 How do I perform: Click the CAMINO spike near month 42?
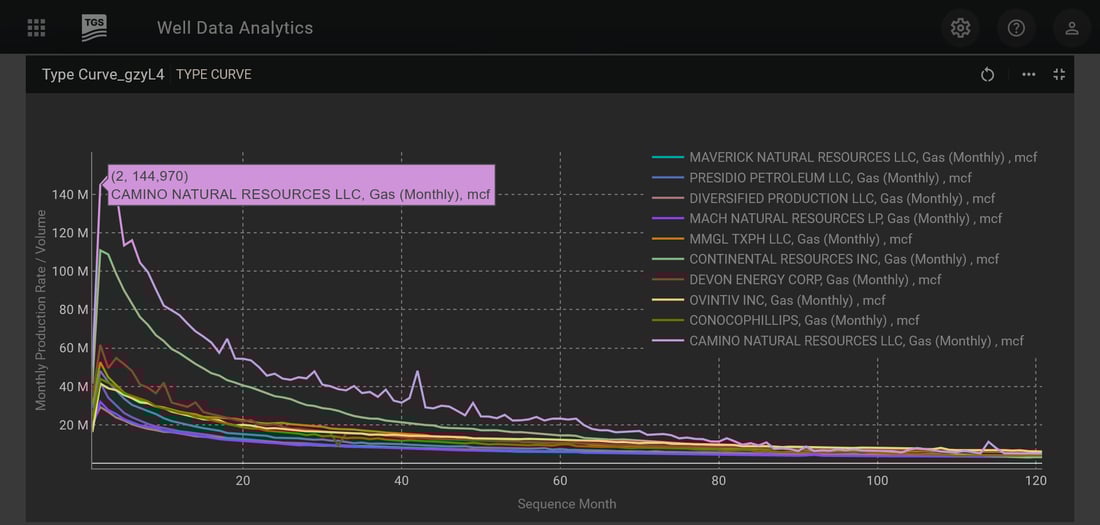pyautogui.click(x=418, y=372)
